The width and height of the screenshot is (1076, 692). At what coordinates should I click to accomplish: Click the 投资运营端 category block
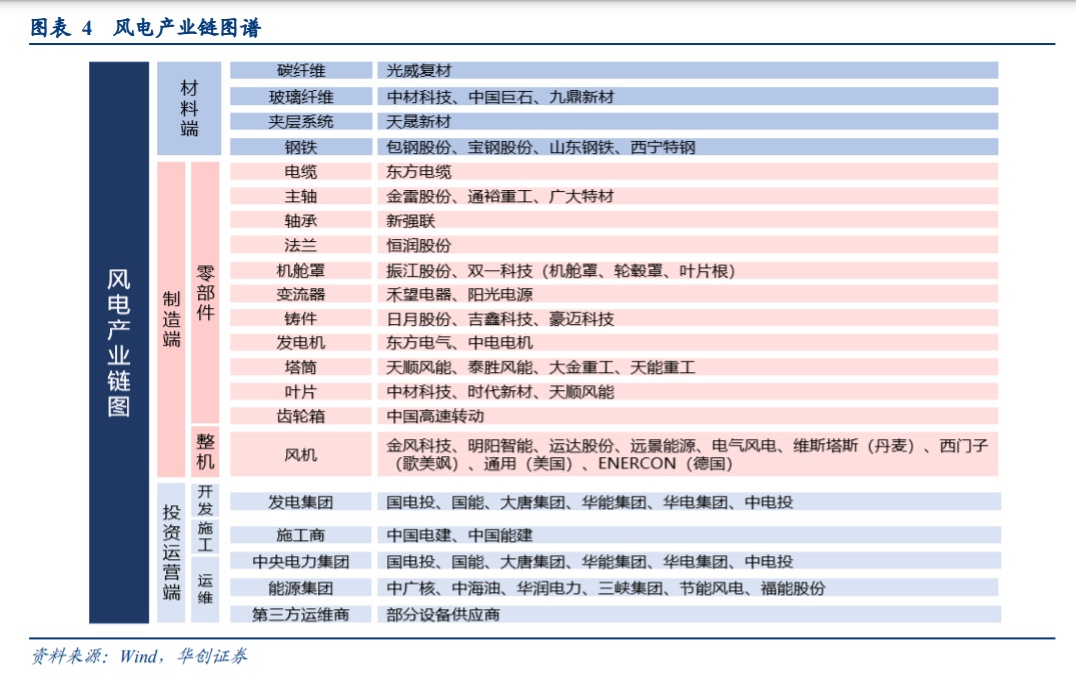coord(172,553)
